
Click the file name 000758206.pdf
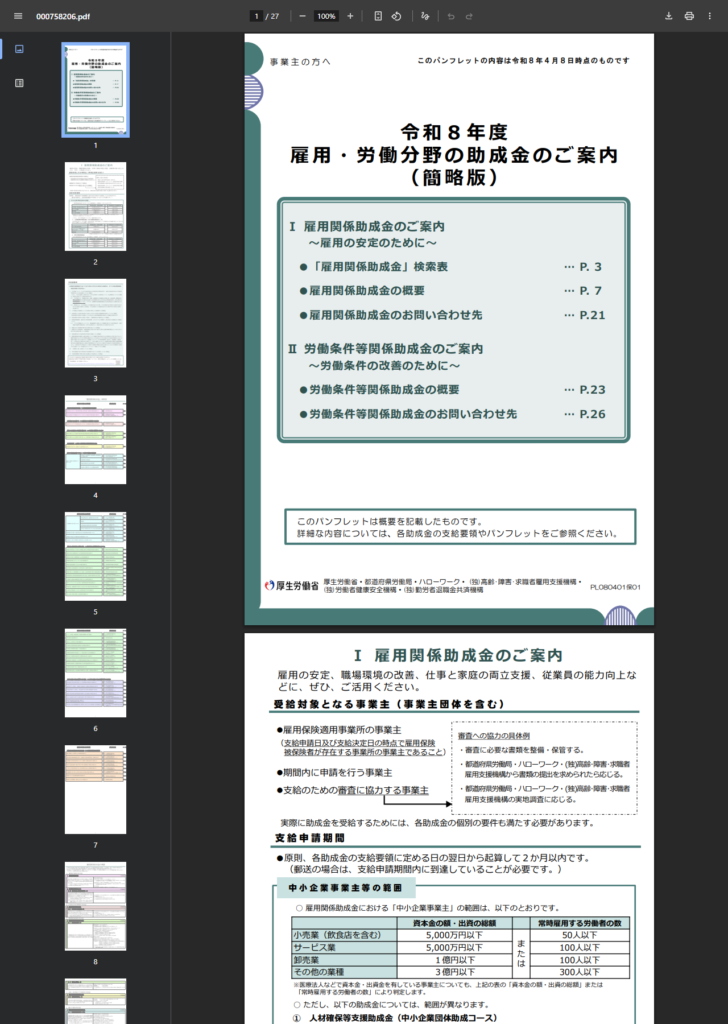[63, 16]
